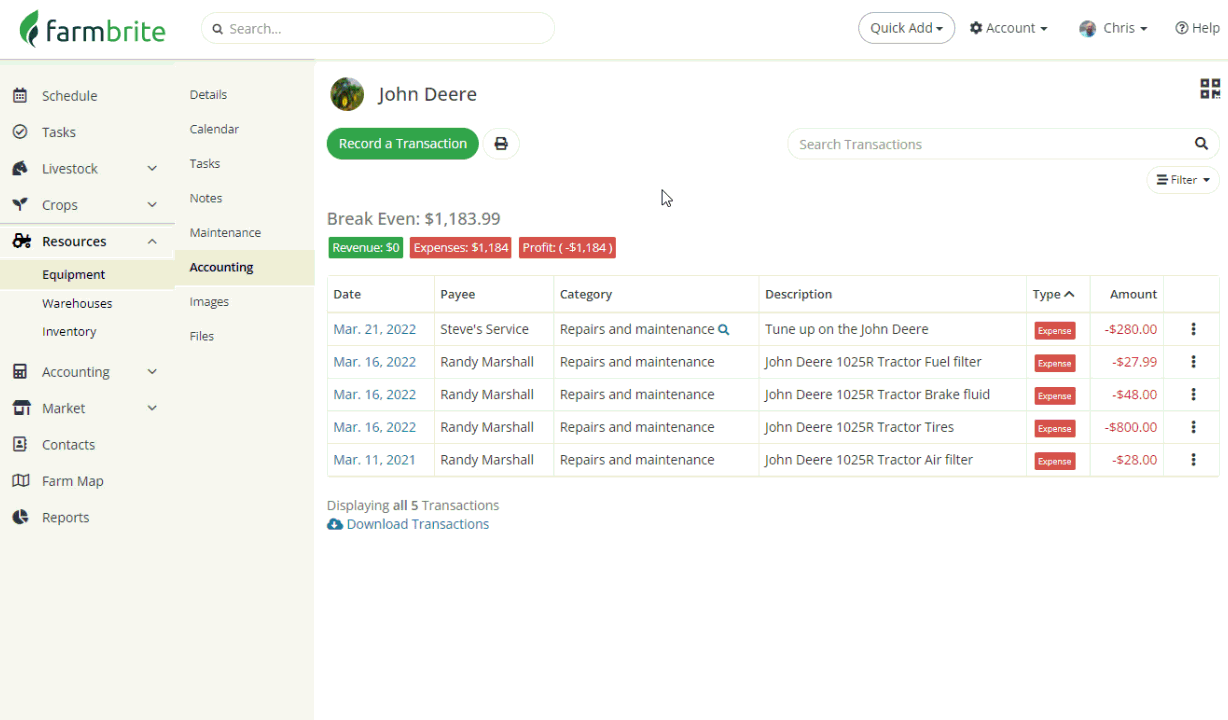Open the Mar. 11, 2021 transaction

coord(375,460)
